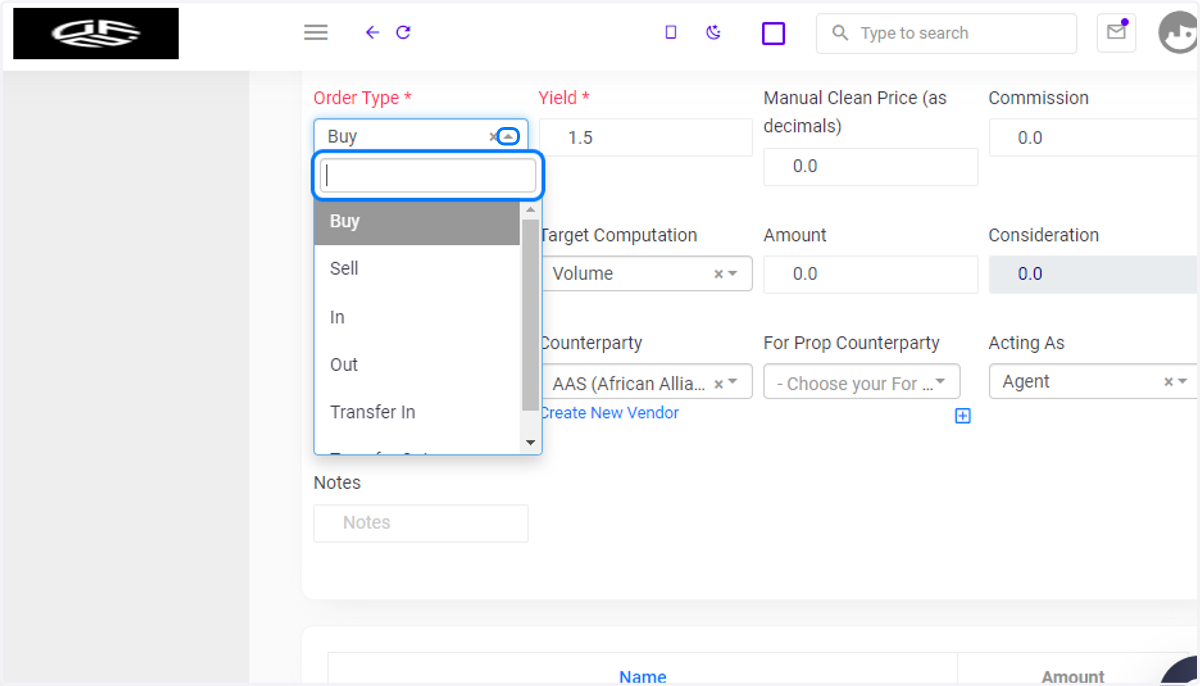The height and width of the screenshot is (686, 1200).
Task: Click the purple square fullscreen icon
Action: pyautogui.click(x=773, y=33)
